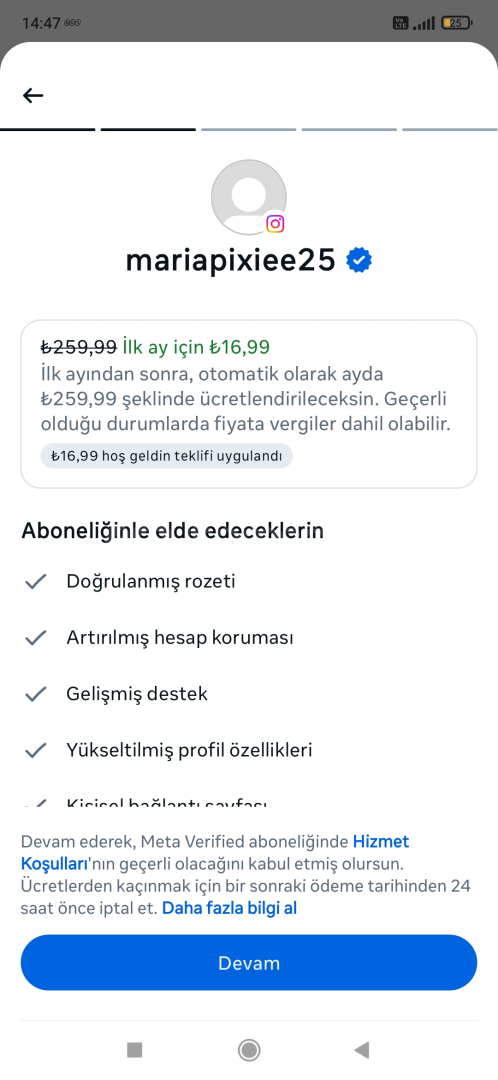Tap the first progress step segment
The width and height of the screenshot is (498, 1080).
48,129
